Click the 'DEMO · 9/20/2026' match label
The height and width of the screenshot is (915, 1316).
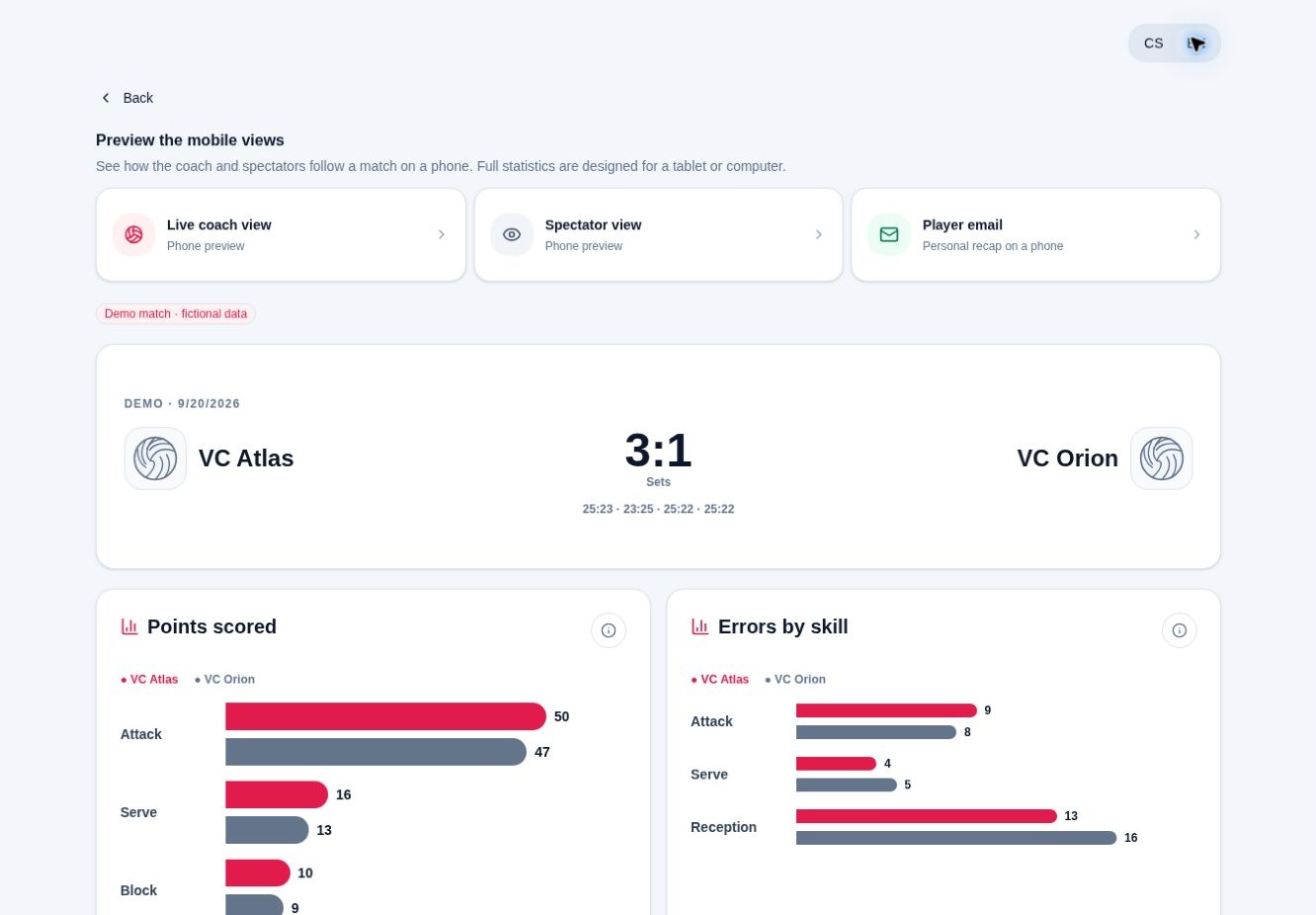point(182,404)
